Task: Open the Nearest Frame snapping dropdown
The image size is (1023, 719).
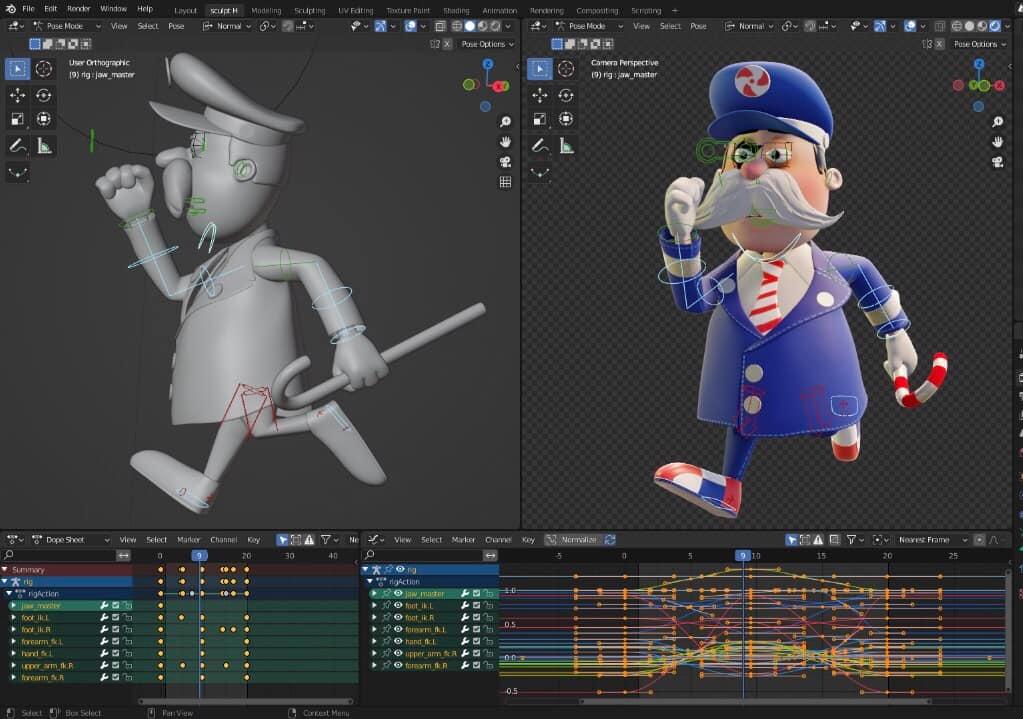Action: click(x=932, y=540)
